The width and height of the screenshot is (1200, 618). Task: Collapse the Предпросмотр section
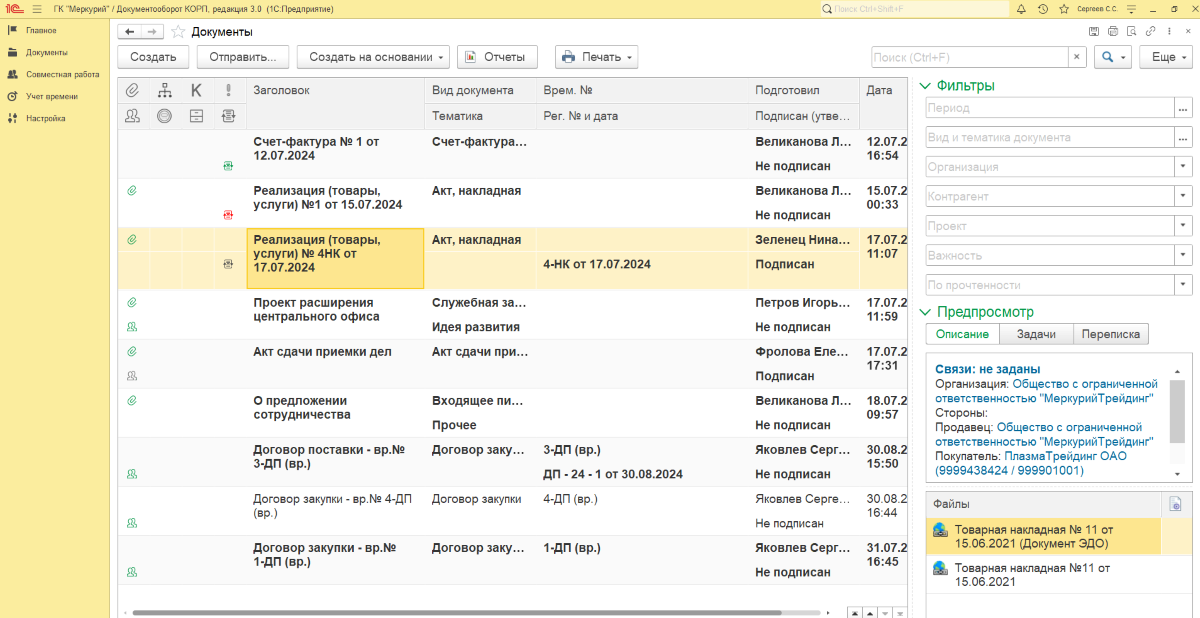pos(925,312)
